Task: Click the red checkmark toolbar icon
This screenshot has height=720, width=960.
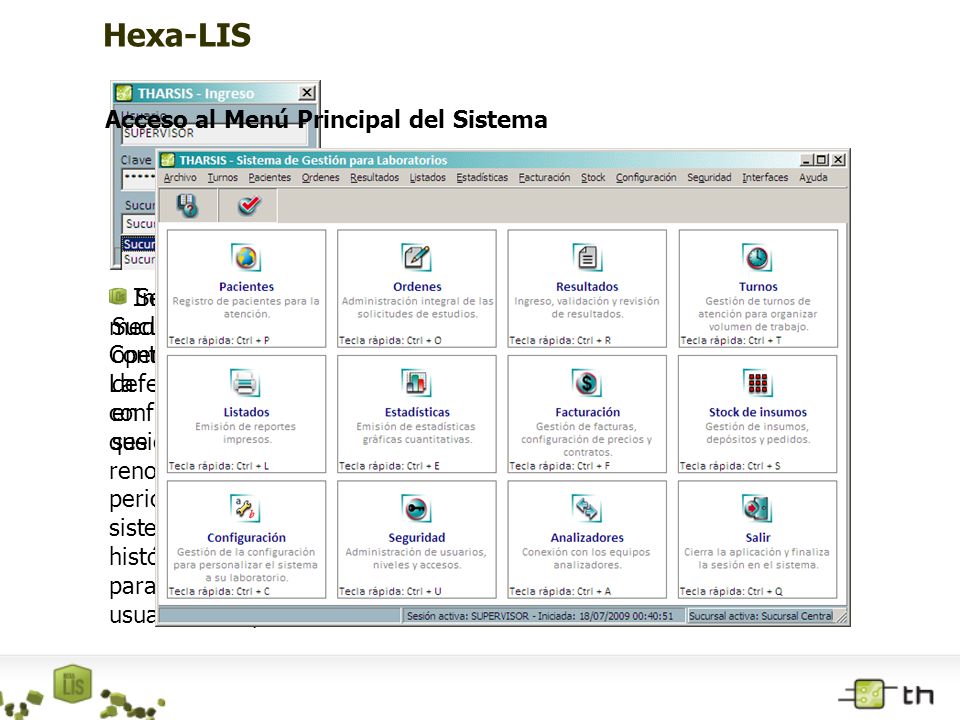Action: coord(249,205)
